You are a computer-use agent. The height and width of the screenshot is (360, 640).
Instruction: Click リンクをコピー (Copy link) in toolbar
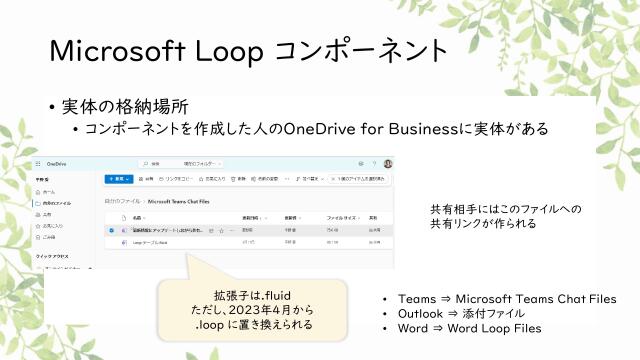tap(176, 179)
